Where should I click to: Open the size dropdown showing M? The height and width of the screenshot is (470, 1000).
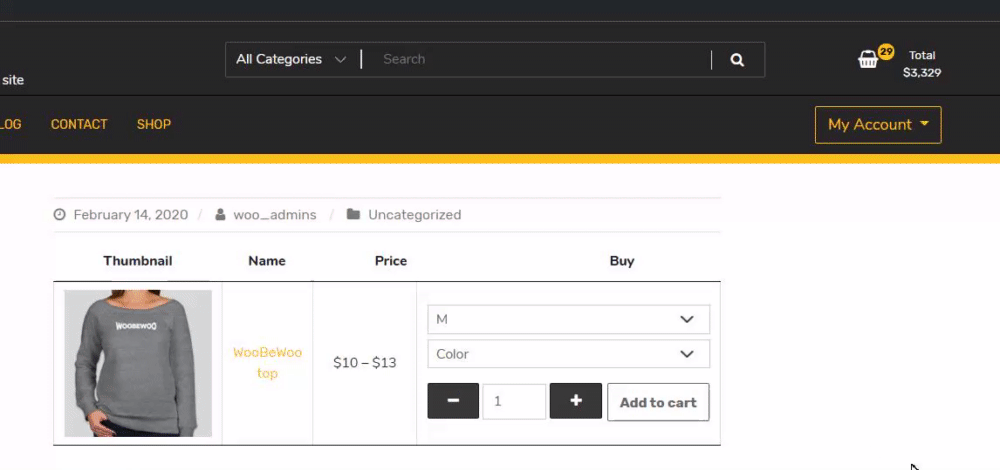[568, 320]
